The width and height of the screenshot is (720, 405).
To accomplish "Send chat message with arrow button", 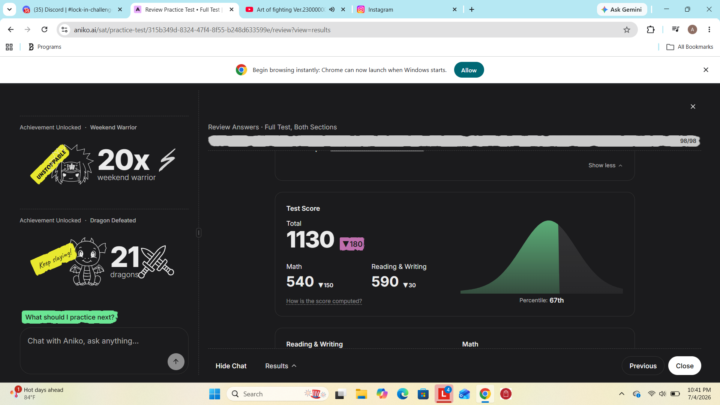I will click(175, 361).
